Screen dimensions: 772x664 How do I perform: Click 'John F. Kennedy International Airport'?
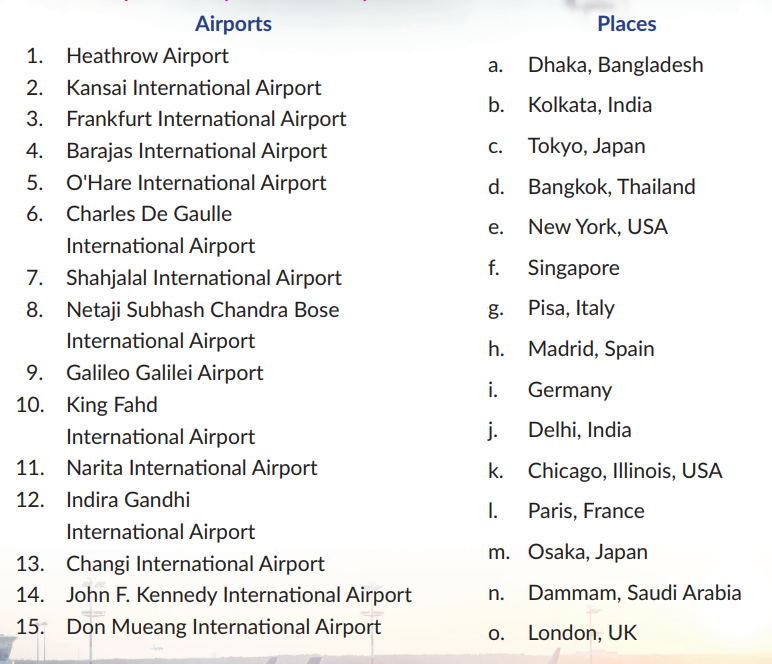[238, 595]
